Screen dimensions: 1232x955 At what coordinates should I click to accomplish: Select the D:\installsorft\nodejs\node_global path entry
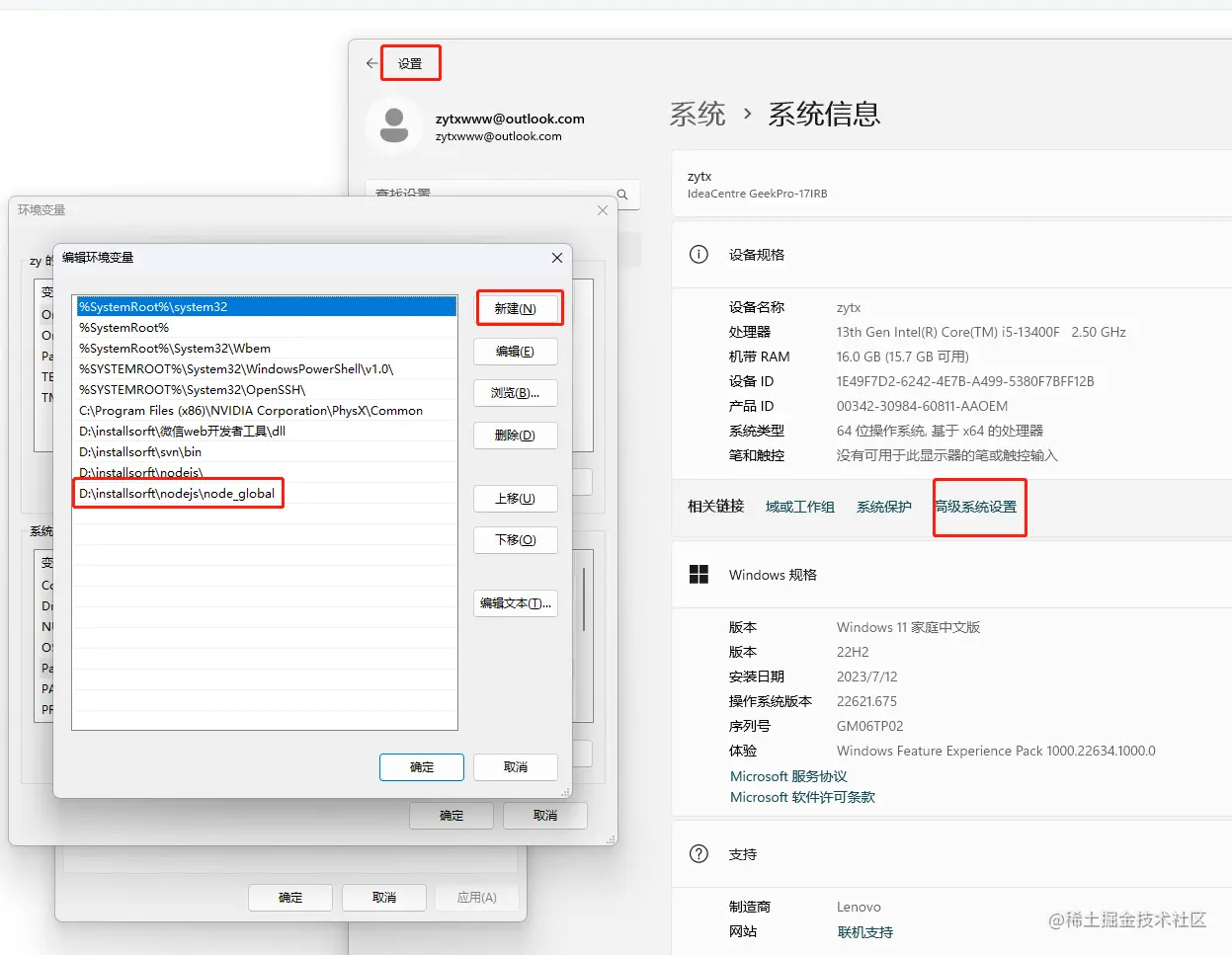point(178,493)
